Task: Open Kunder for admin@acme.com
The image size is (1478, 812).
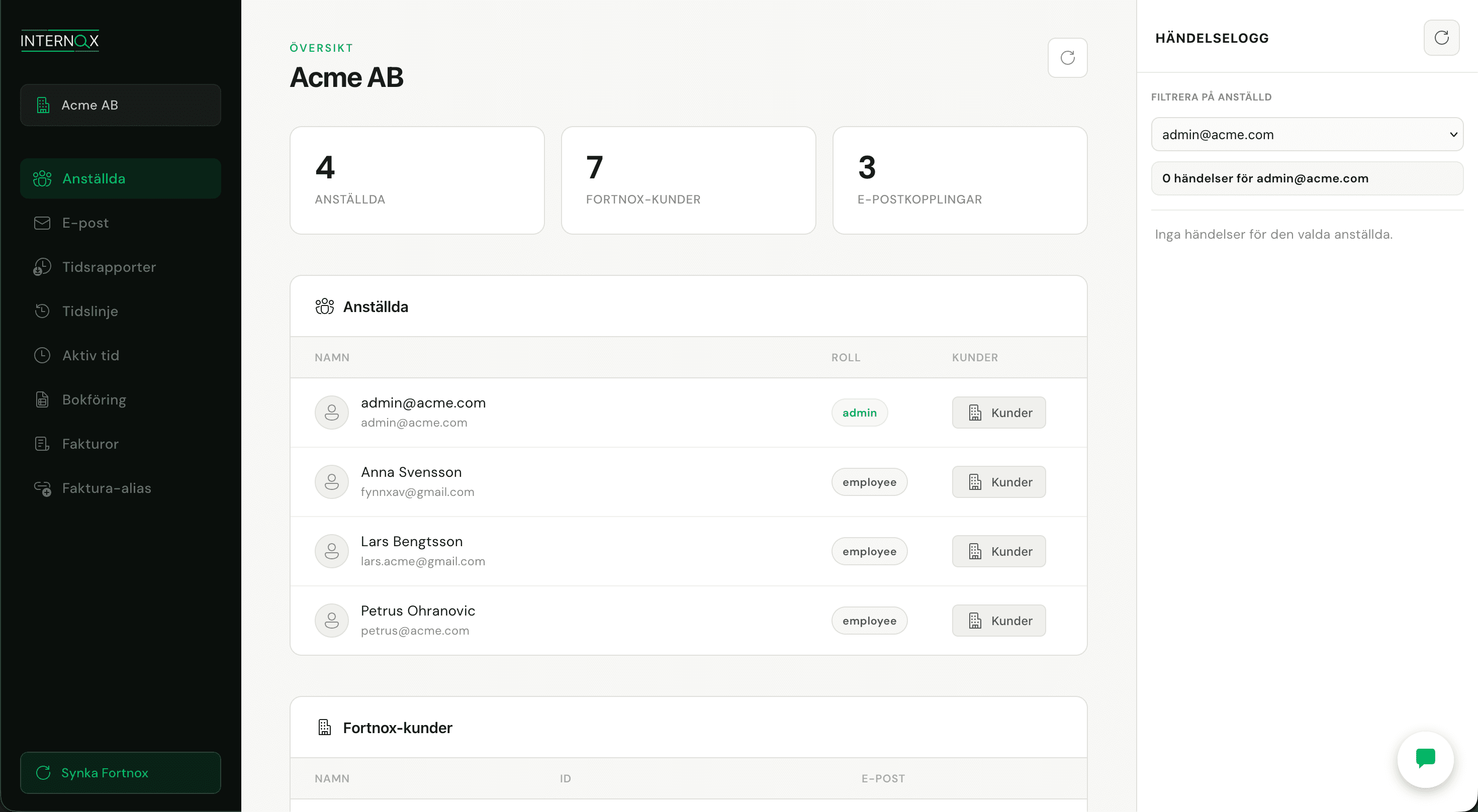Action: click(x=999, y=413)
